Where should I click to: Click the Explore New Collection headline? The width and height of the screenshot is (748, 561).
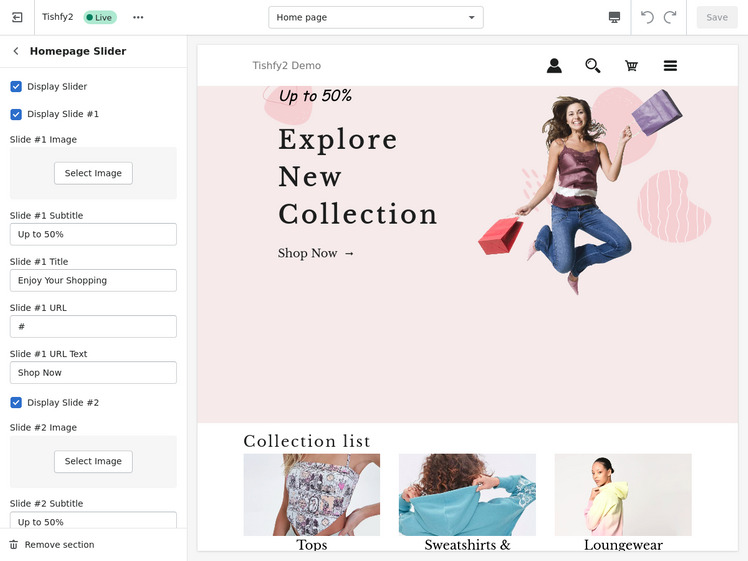358,177
